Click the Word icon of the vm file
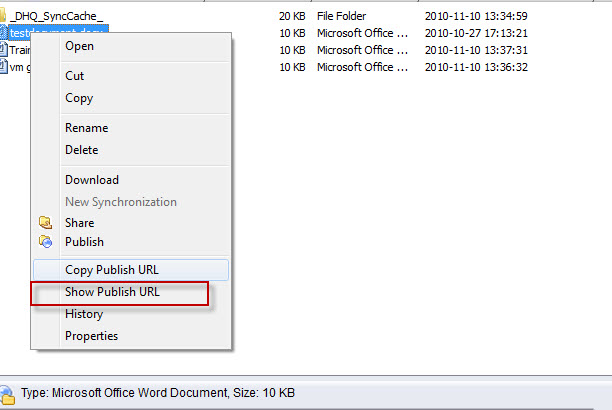This screenshot has width=612, height=410. 4,67
